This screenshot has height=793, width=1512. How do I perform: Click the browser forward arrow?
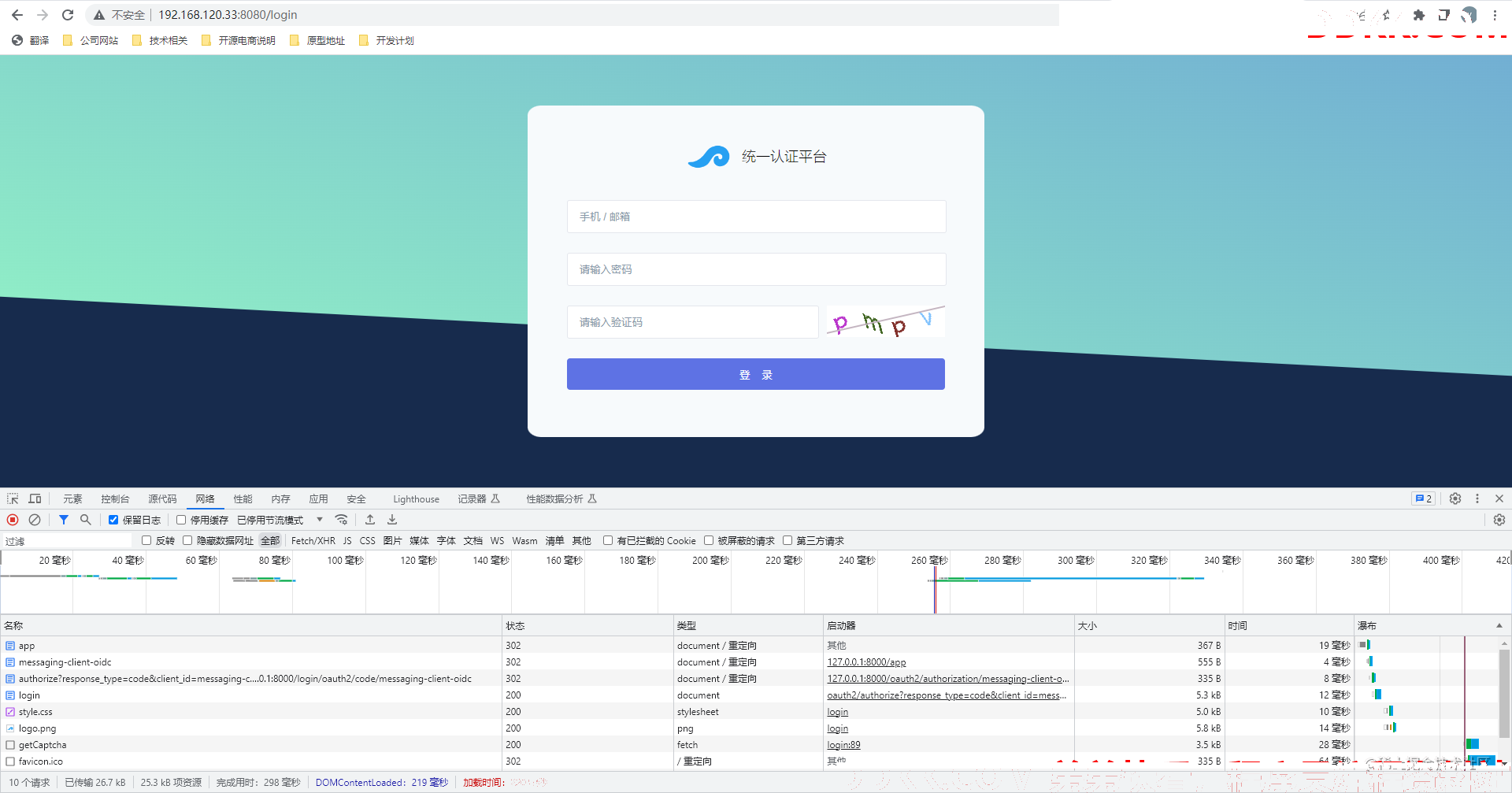[x=43, y=15]
